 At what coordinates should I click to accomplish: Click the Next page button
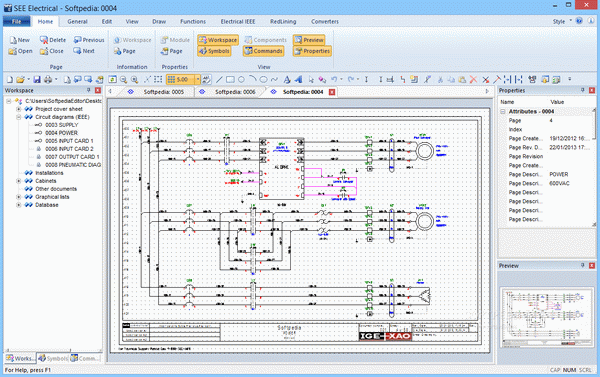coord(84,51)
